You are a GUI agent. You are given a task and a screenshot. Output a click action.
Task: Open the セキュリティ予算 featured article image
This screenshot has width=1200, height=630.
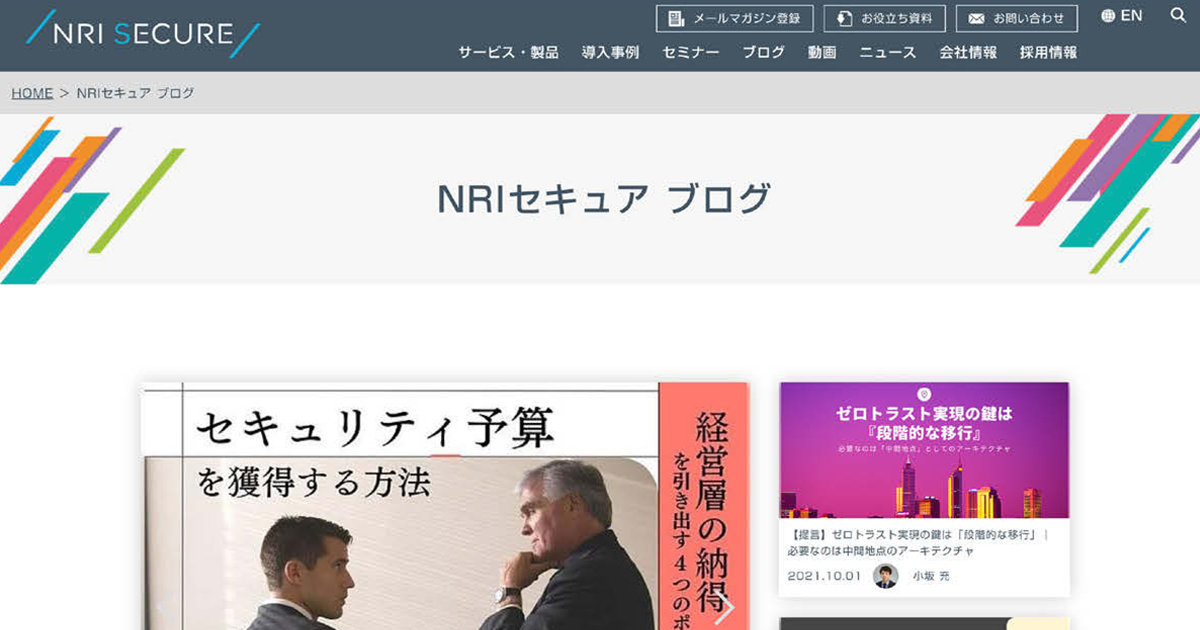(444, 506)
